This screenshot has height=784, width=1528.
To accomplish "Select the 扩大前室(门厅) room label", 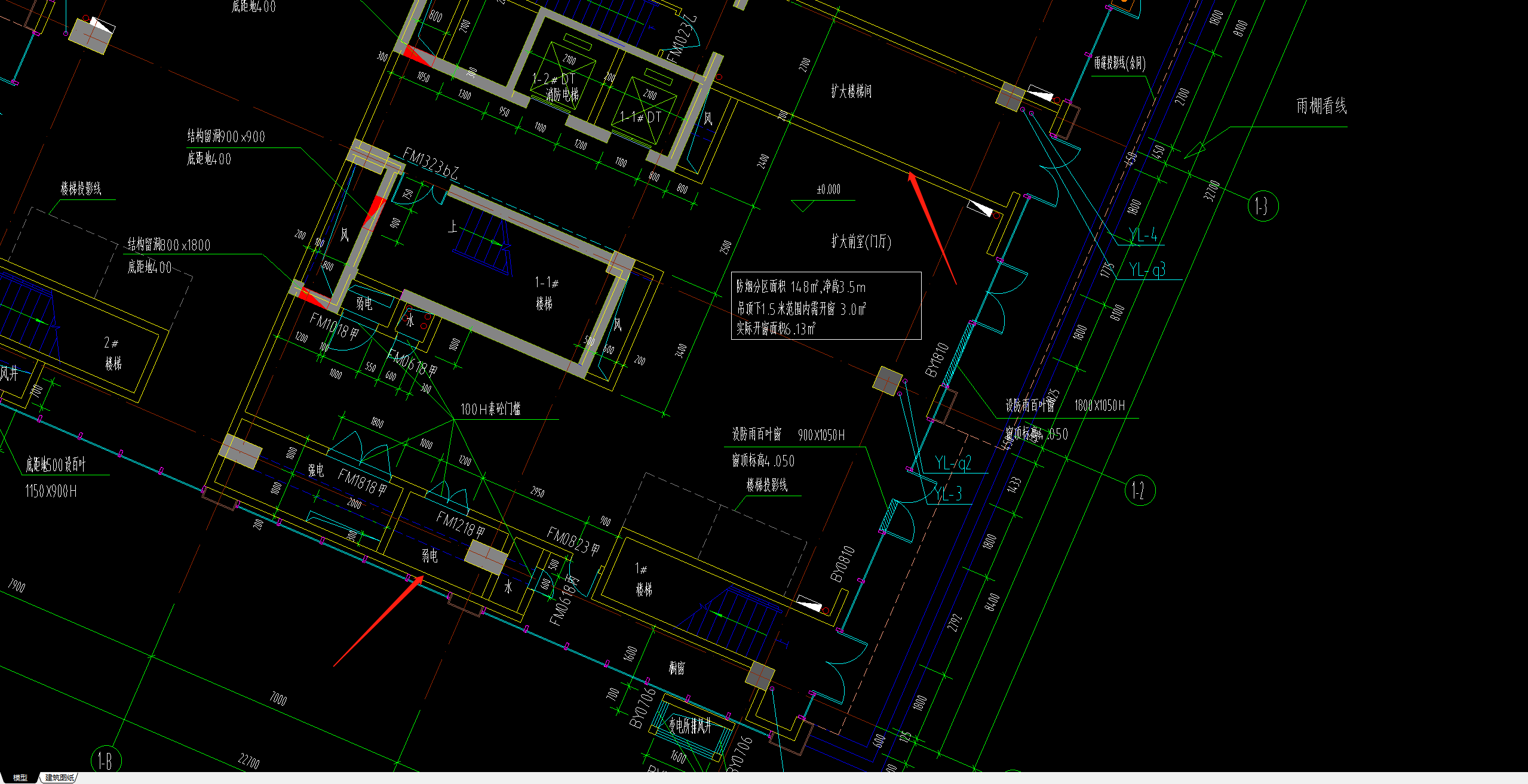I will pos(861,241).
